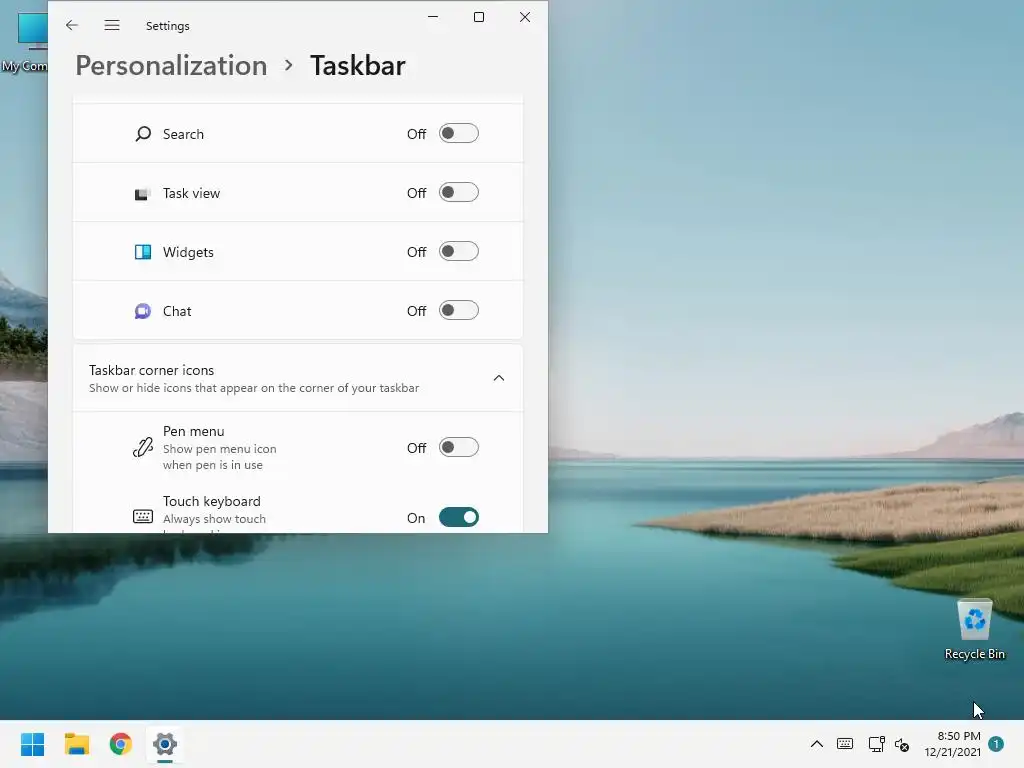
Task: Collapse the Taskbar corner icons section
Action: click(x=498, y=378)
